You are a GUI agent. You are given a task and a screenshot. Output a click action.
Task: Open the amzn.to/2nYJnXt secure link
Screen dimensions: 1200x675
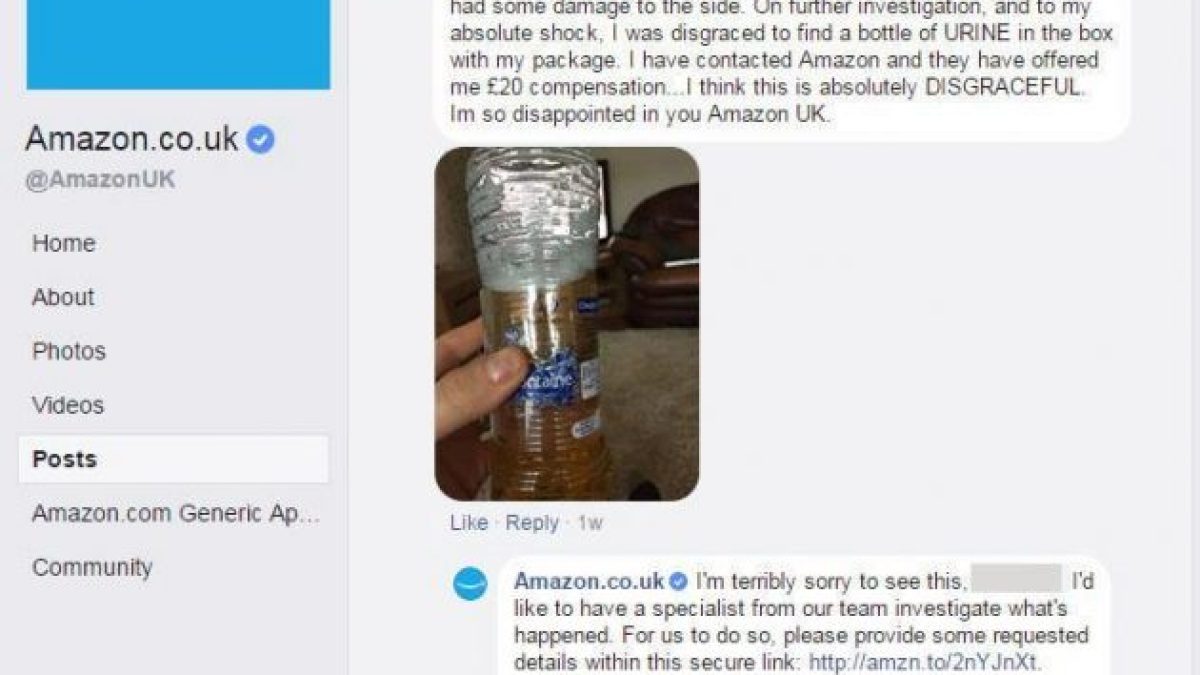point(925,661)
